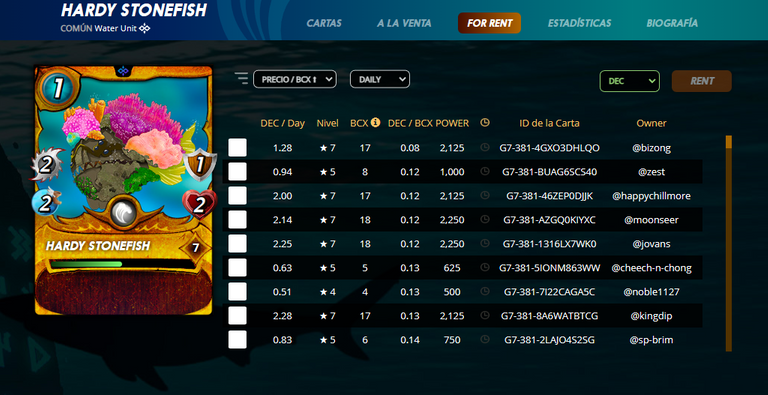Open owner @kingdip profile link
Image resolution: width=768 pixels, height=395 pixels.
[x=651, y=316]
